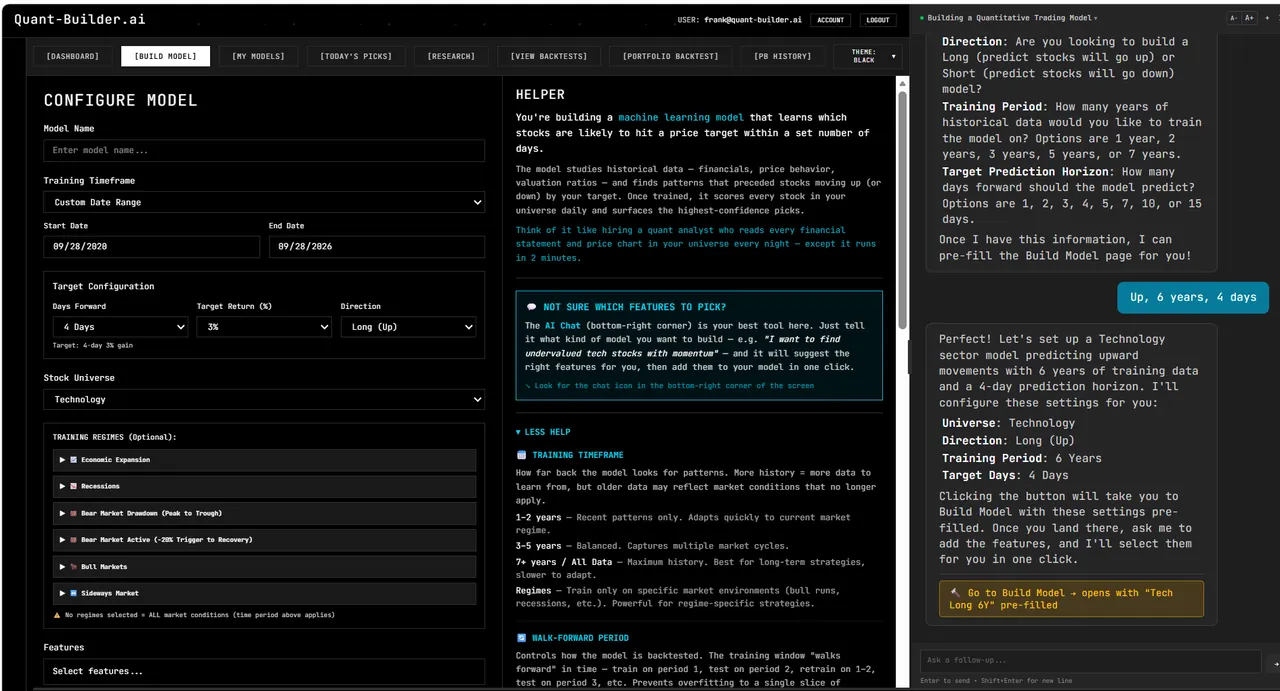Go to My Models tab
1280x691 pixels.
258,56
